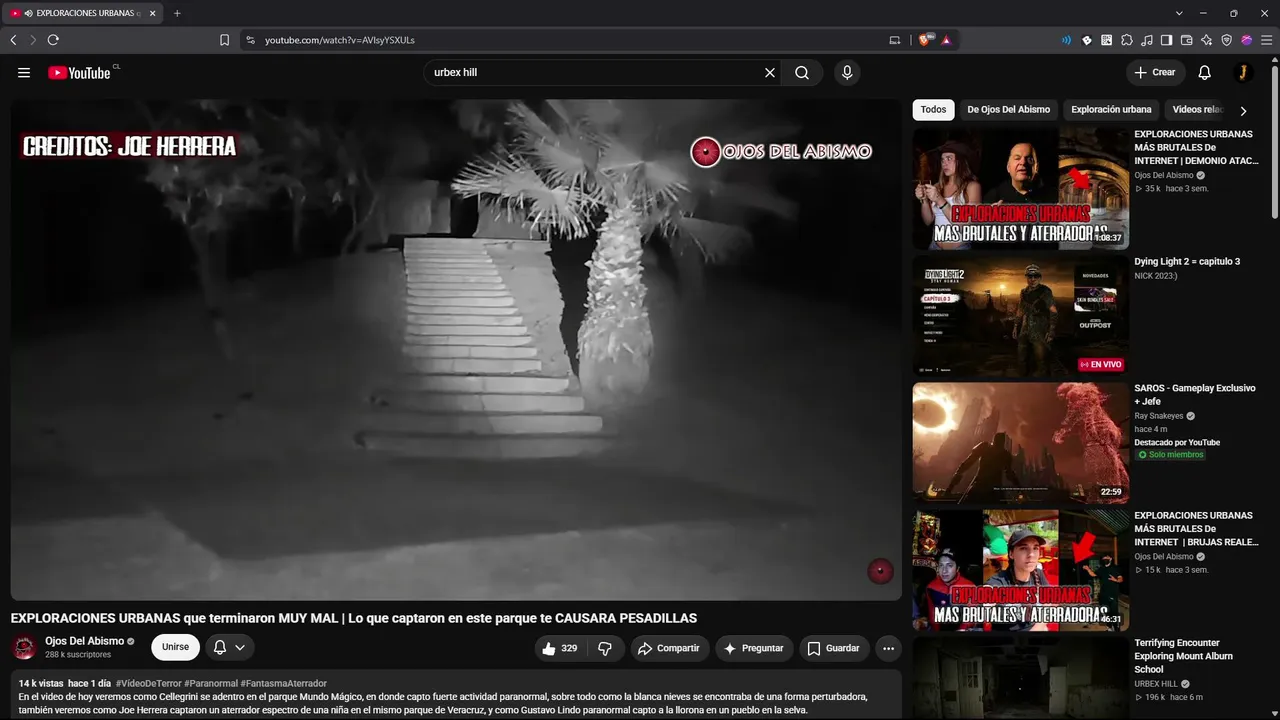Like the video with thumbs up

click(560, 648)
